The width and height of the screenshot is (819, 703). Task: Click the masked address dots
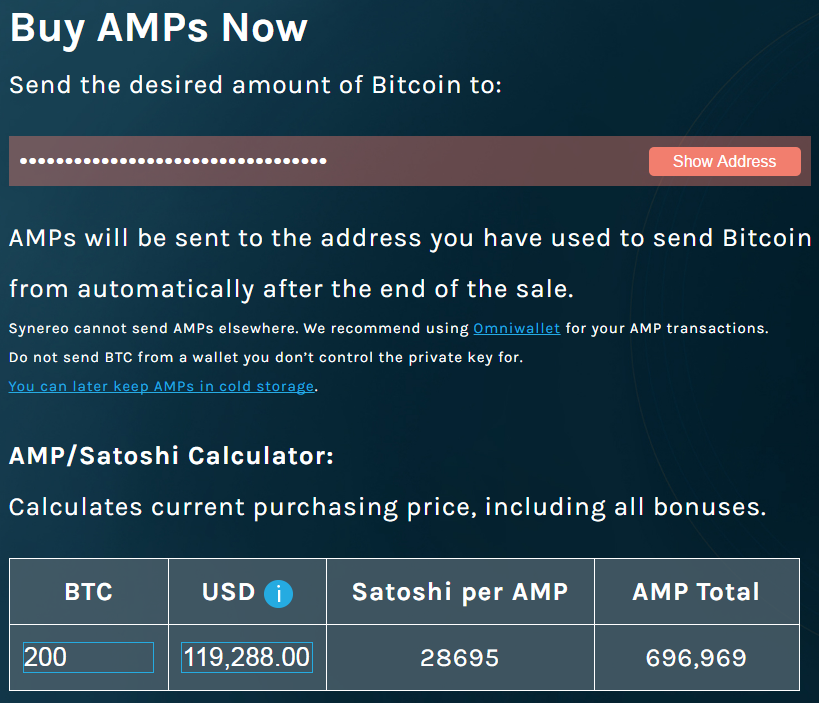pos(173,161)
